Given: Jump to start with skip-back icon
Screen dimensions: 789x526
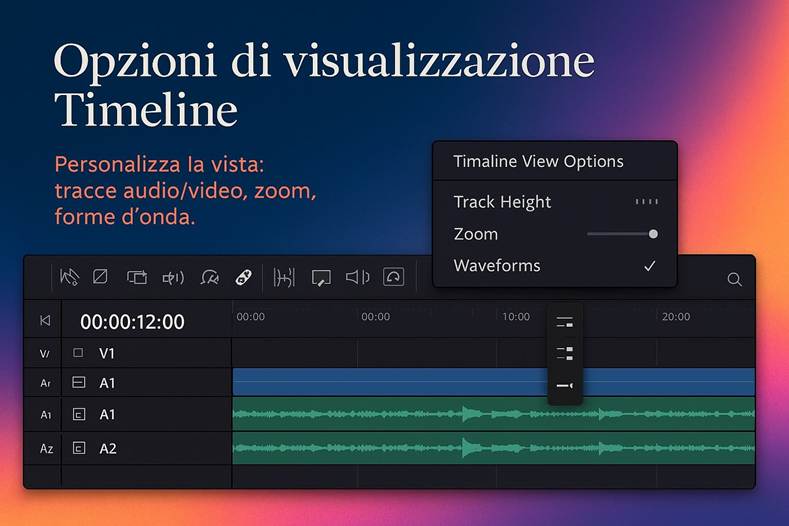Looking at the screenshot, I should [45, 321].
